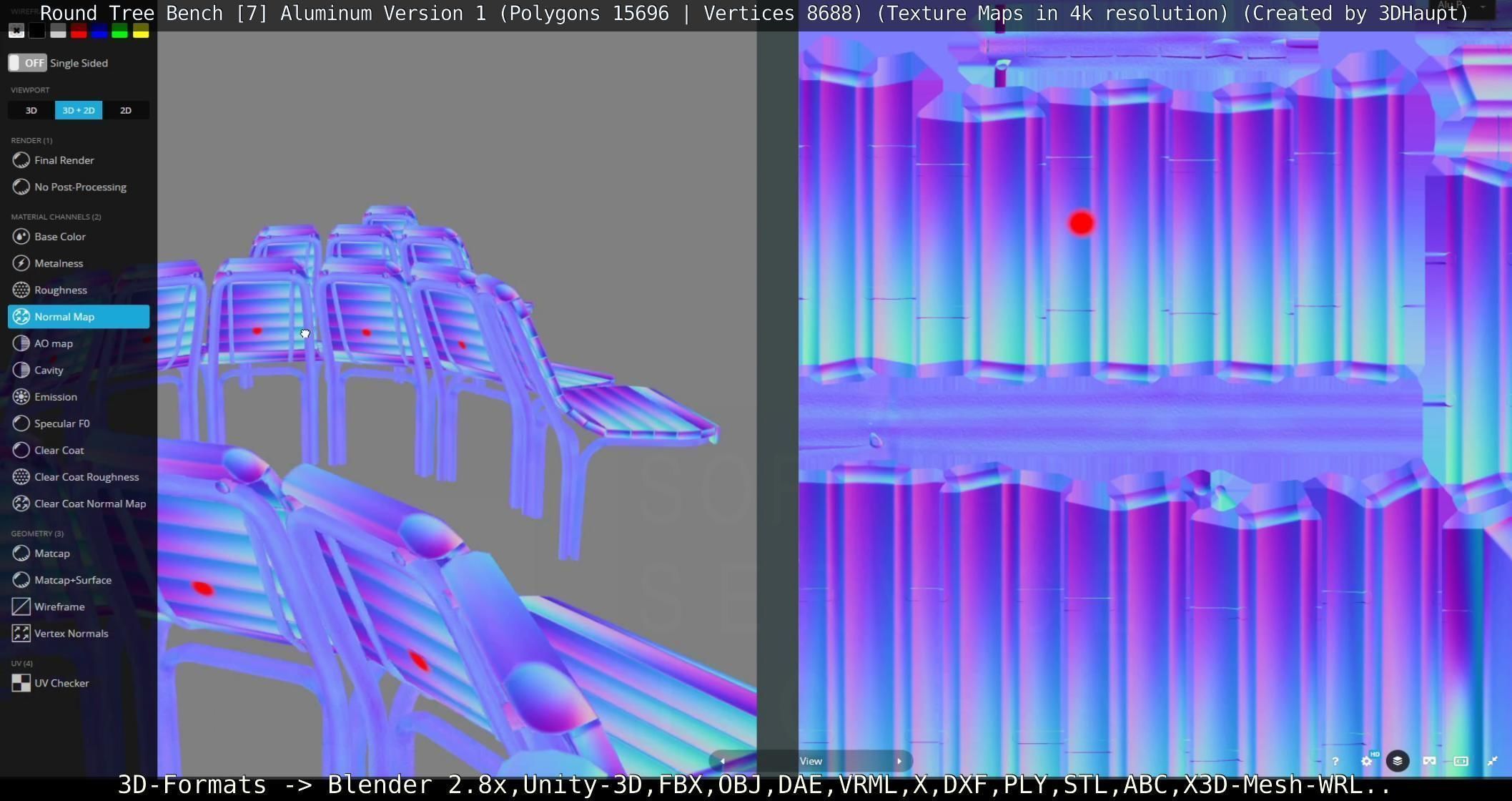Enable the Matcap geometry view
This screenshot has width=1512, height=801.
[x=51, y=554]
